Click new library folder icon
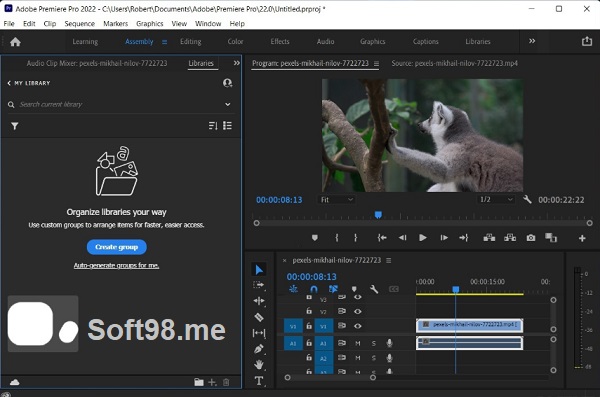This screenshot has height=397, width=600. click(199, 382)
